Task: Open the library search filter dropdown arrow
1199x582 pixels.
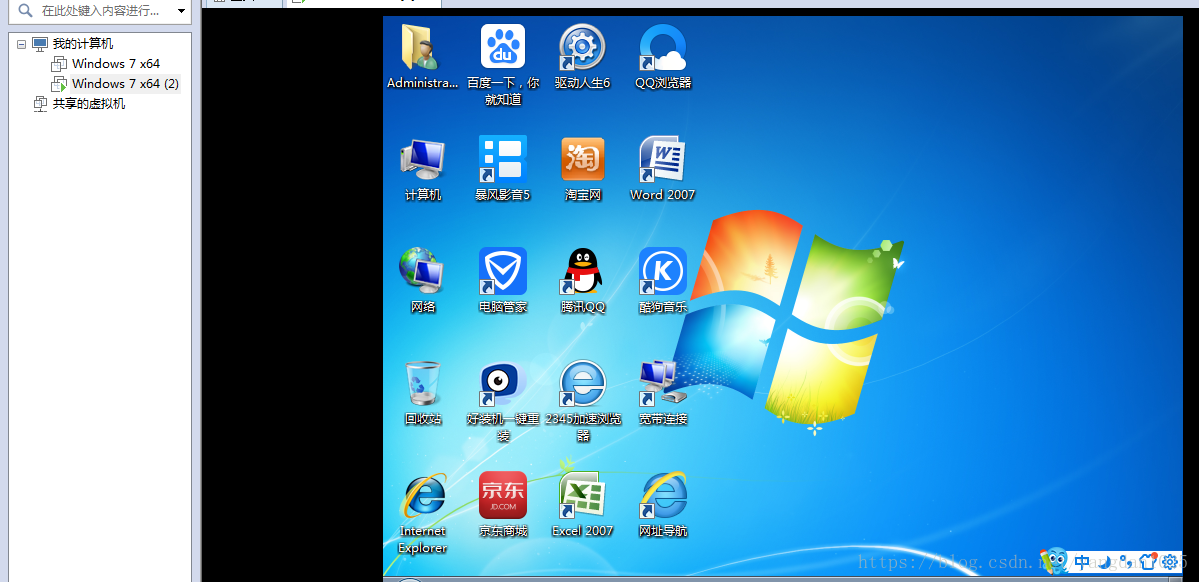Action: point(181,11)
